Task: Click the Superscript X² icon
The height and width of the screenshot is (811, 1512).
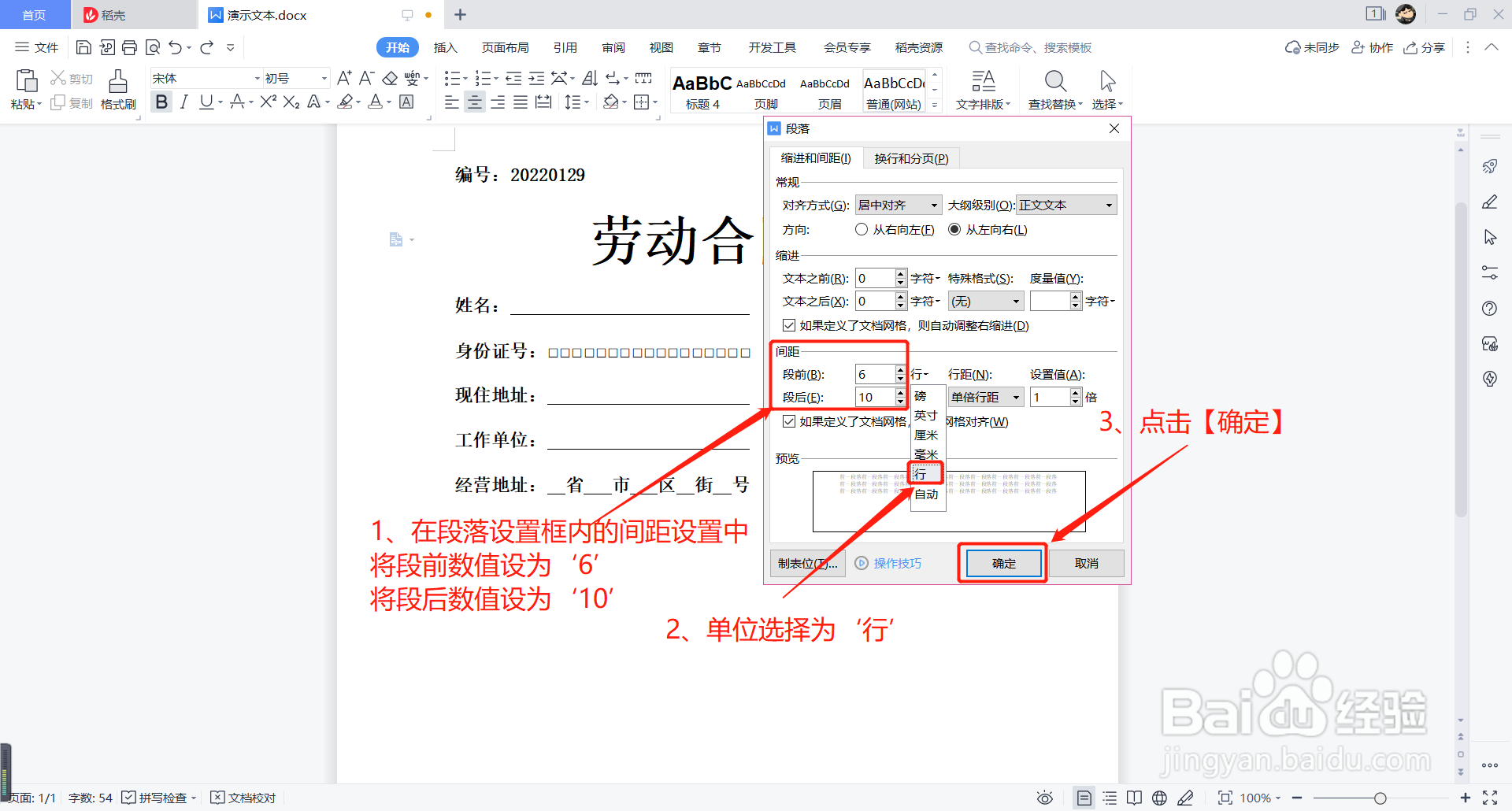Action: tap(269, 102)
